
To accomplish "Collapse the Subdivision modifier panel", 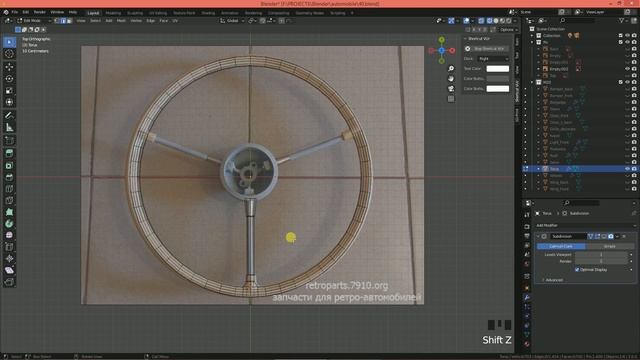I will pyautogui.click(x=538, y=236).
